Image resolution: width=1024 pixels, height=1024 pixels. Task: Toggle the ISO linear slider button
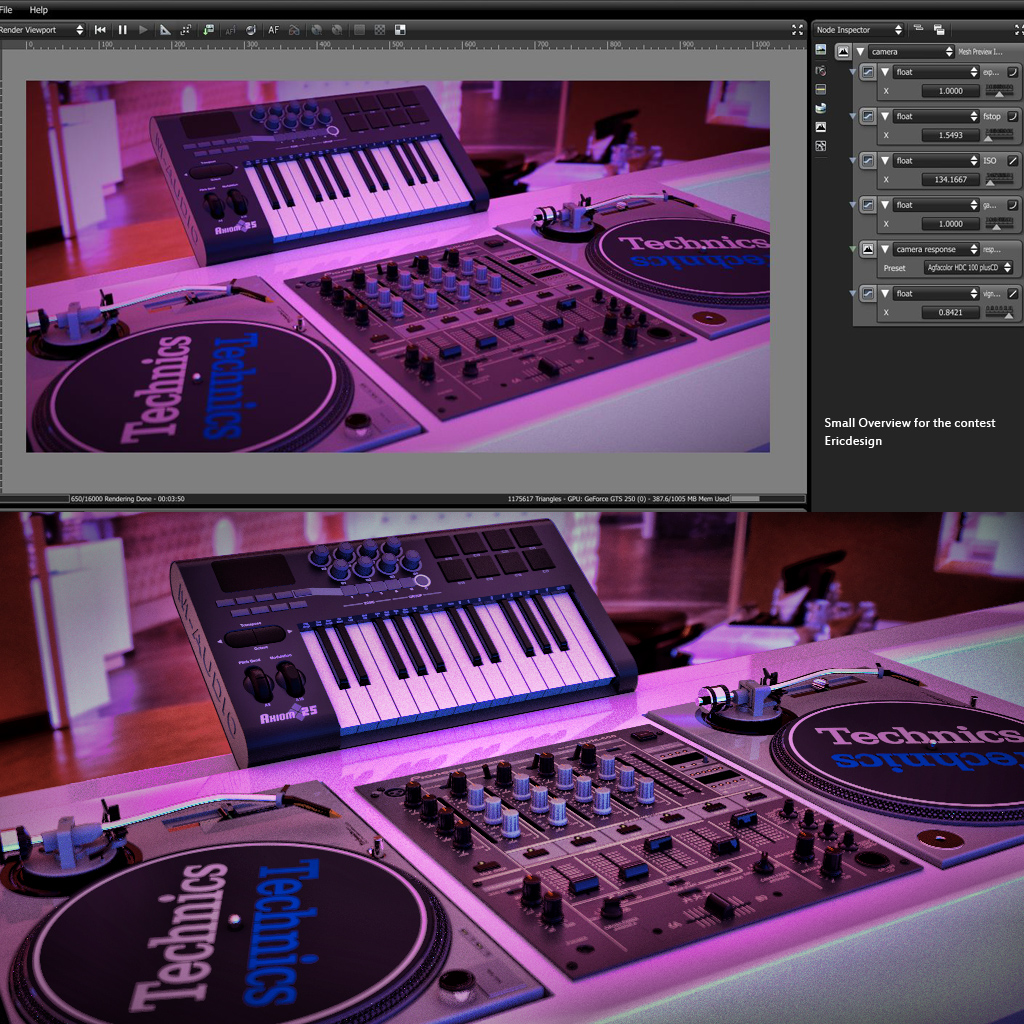point(1012,161)
